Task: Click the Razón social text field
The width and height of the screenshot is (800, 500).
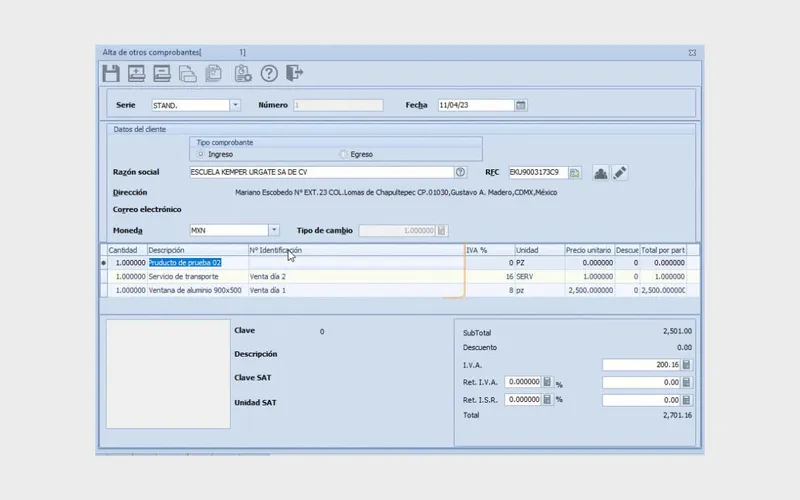Action: coord(321,172)
